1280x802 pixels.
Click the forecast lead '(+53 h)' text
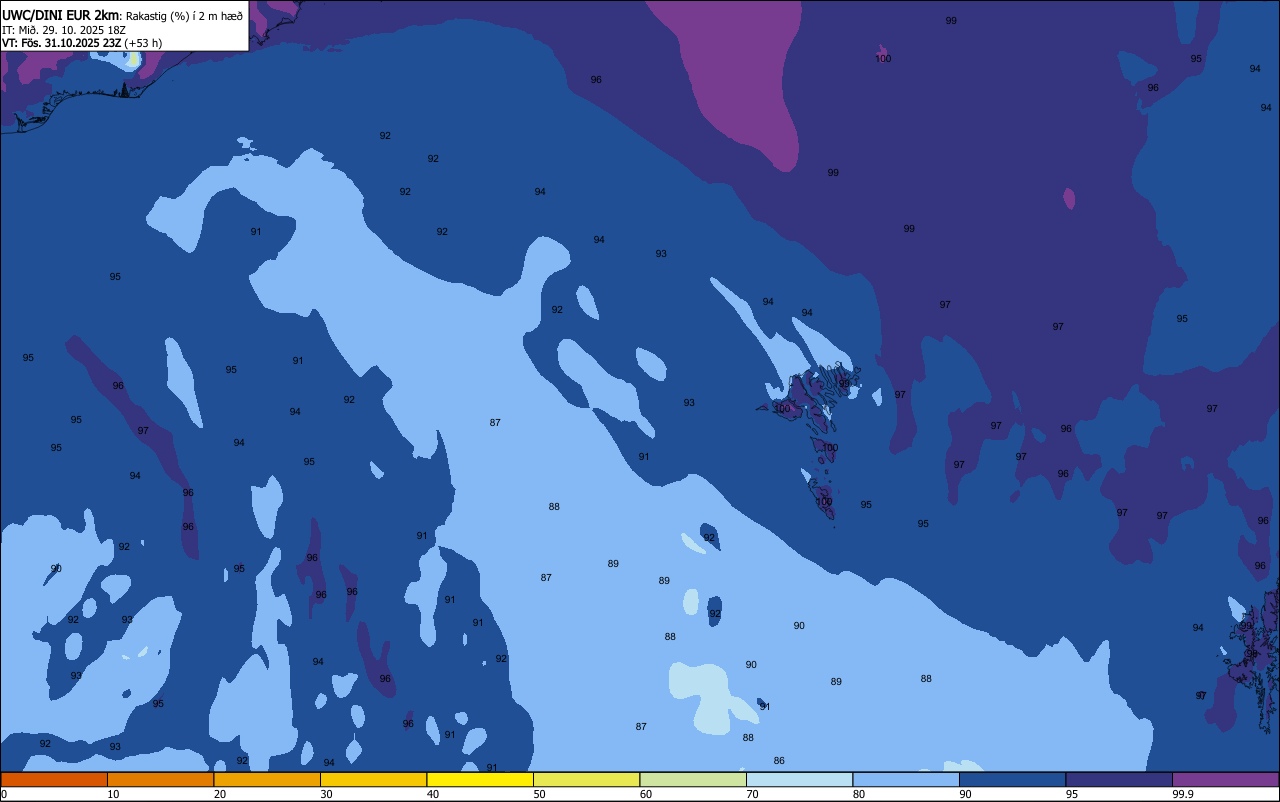(x=143, y=43)
